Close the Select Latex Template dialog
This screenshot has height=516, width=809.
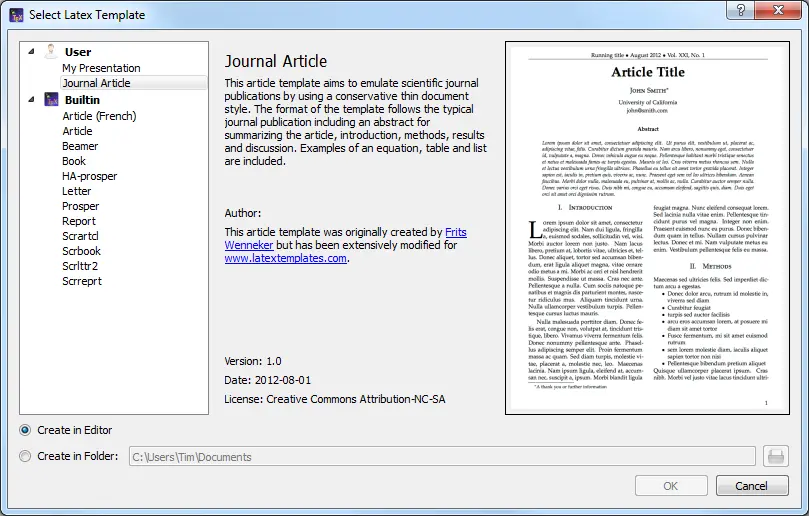pyautogui.click(x=779, y=11)
